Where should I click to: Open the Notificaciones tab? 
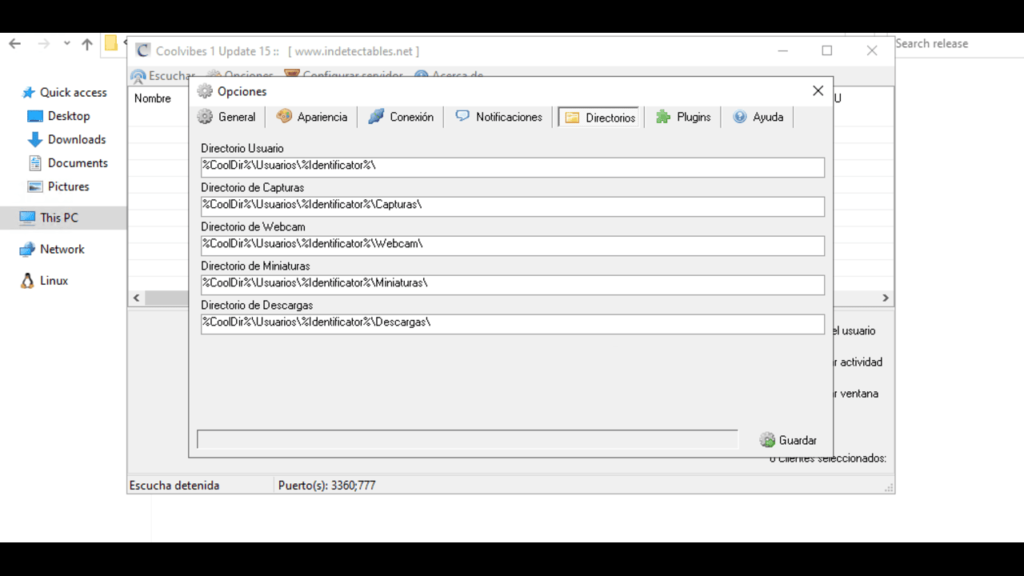tap(499, 117)
